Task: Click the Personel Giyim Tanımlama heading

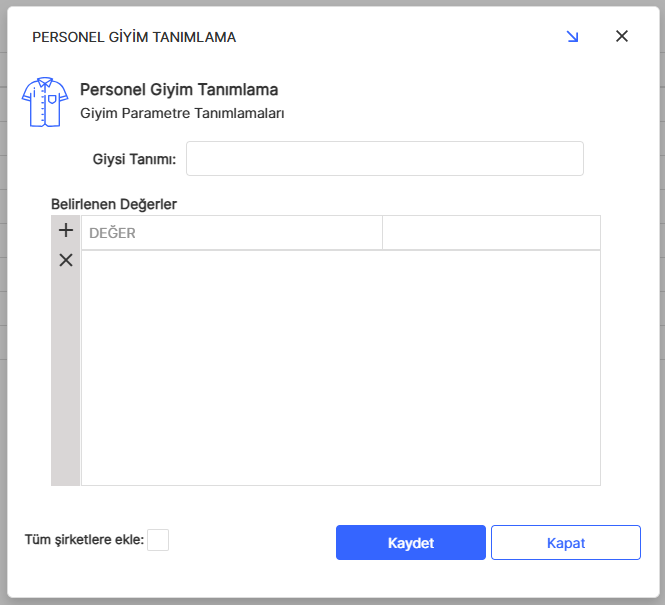Action: click(x=179, y=90)
